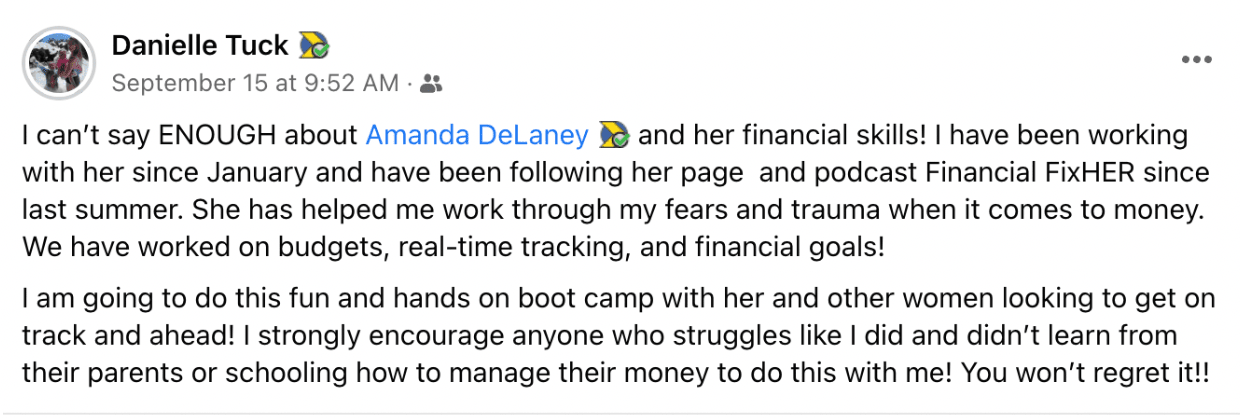The height and width of the screenshot is (418, 1240).
Task: Open Danielle Tuck's profile picture
Action: 59,62
